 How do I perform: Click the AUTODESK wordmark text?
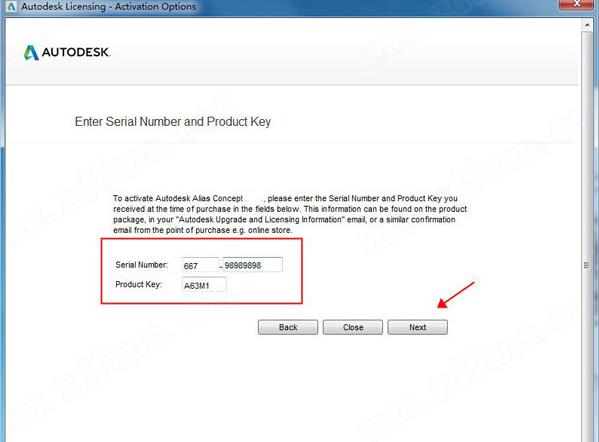click(x=76, y=52)
